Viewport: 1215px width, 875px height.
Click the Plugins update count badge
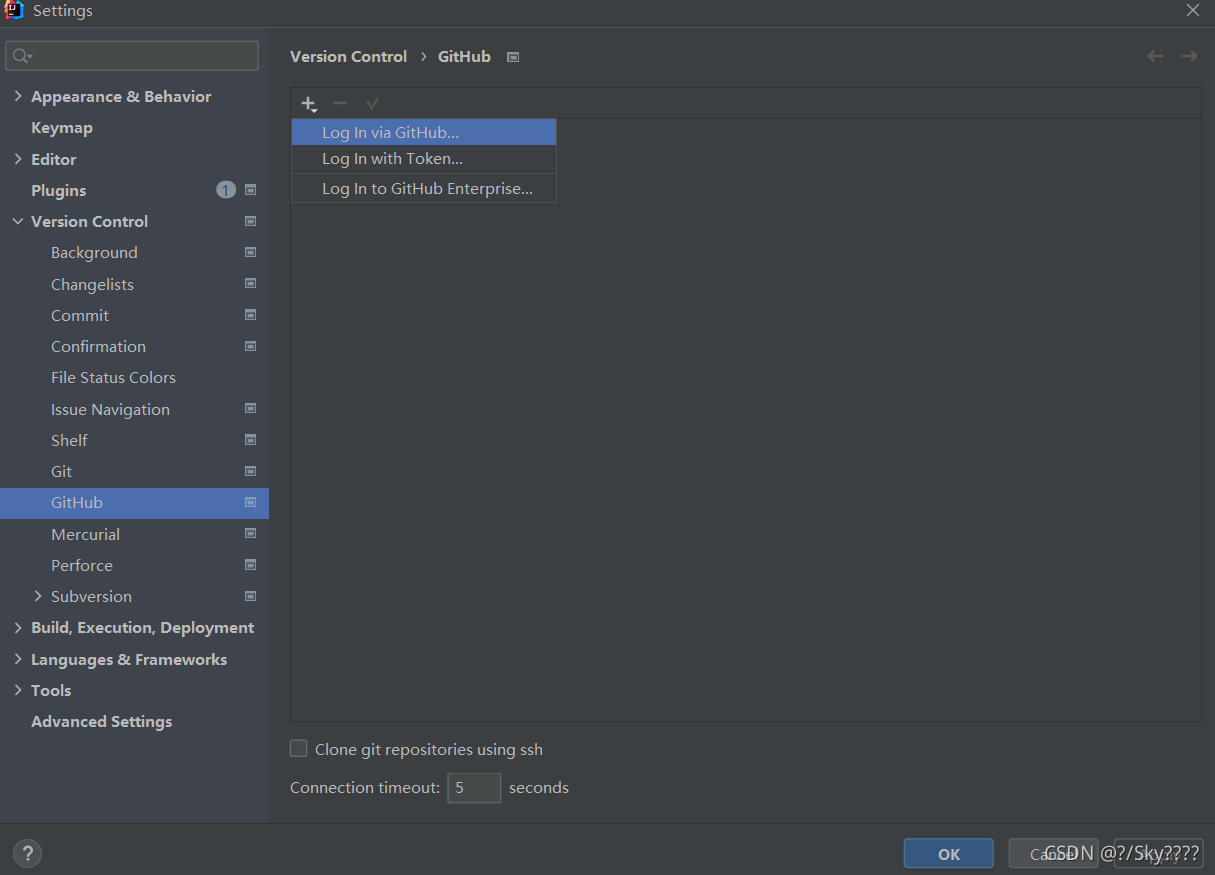[x=226, y=190]
